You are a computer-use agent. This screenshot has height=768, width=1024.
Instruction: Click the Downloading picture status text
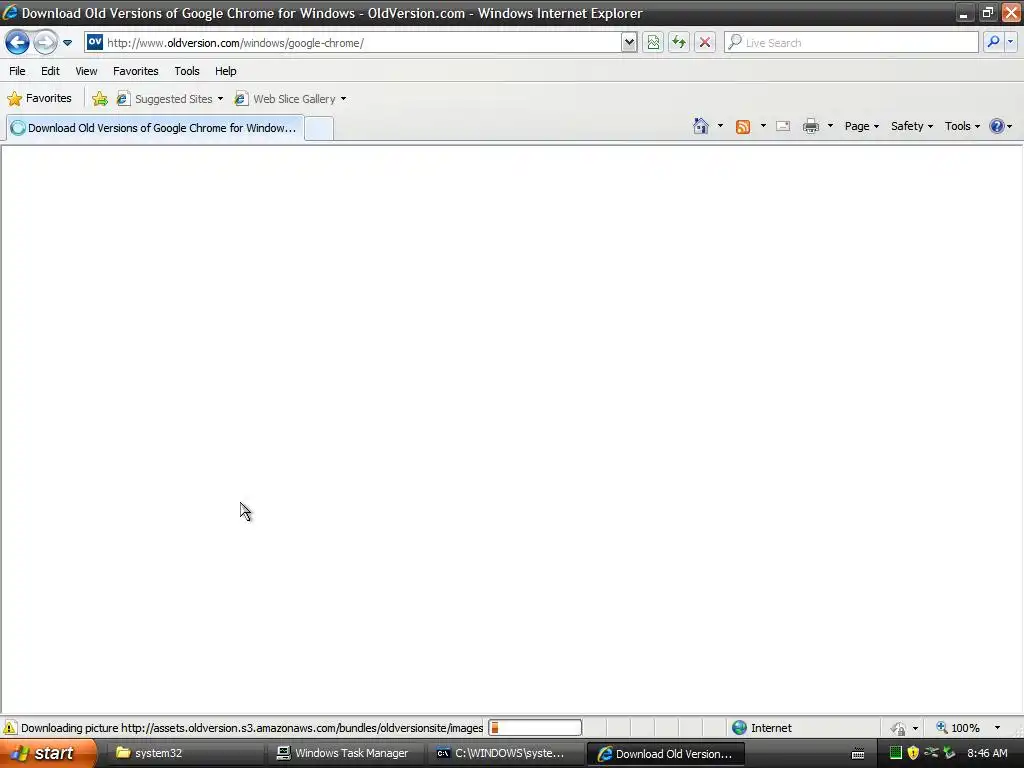[x=252, y=728]
